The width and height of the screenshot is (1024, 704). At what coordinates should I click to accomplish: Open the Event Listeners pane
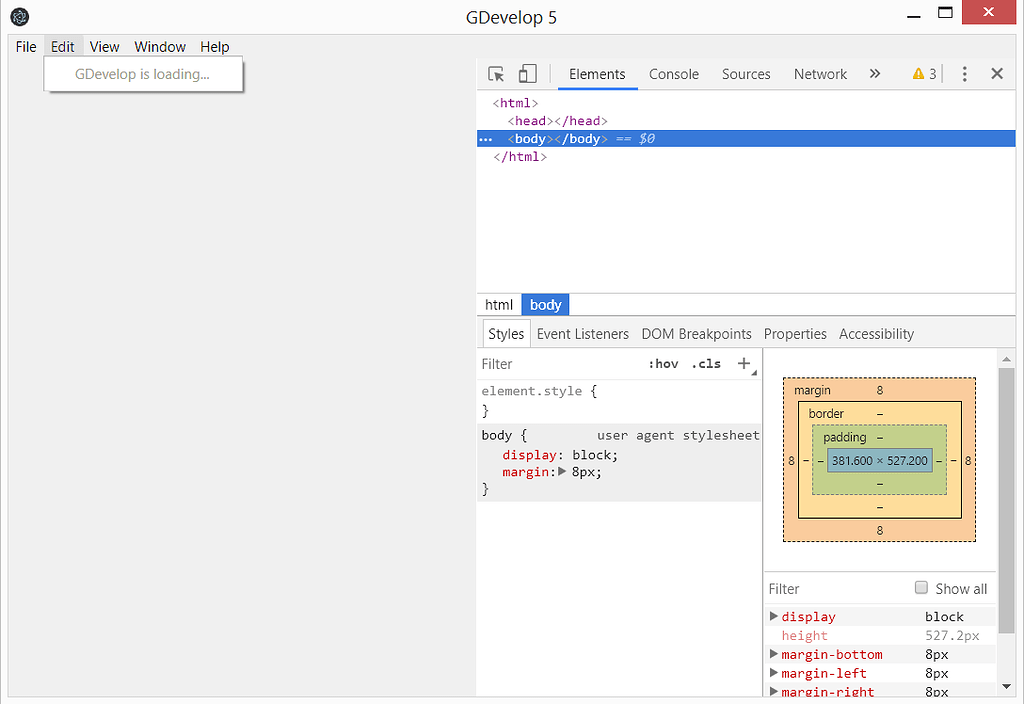tap(583, 334)
